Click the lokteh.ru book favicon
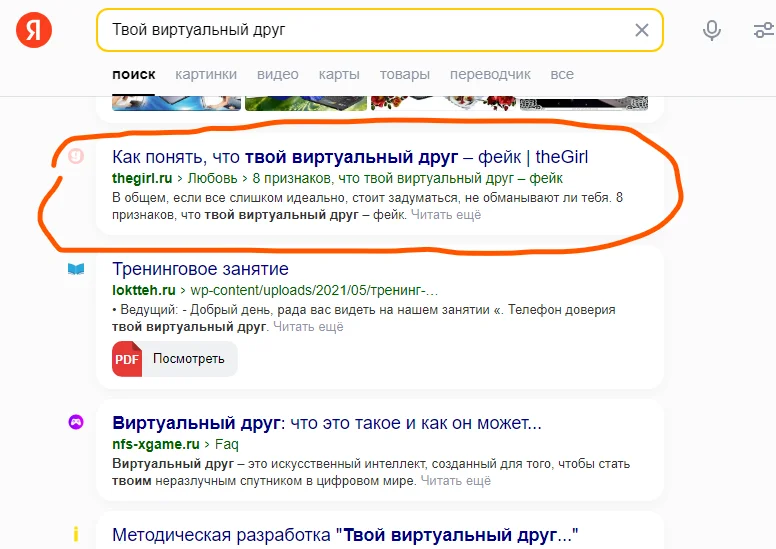This screenshot has height=549, width=776. point(76,269)
